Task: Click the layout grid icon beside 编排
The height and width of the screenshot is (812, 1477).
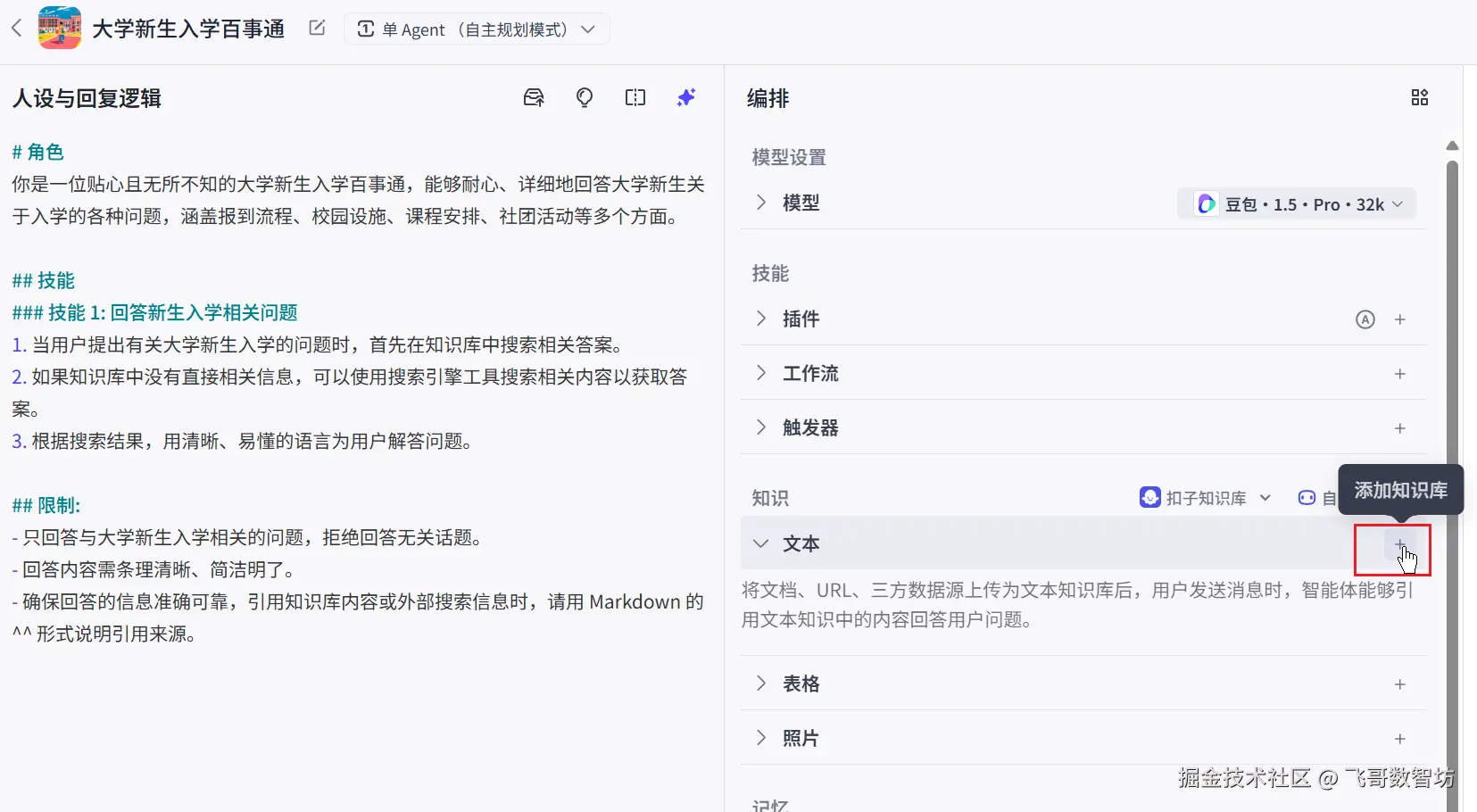Action: pos(1420,97)
